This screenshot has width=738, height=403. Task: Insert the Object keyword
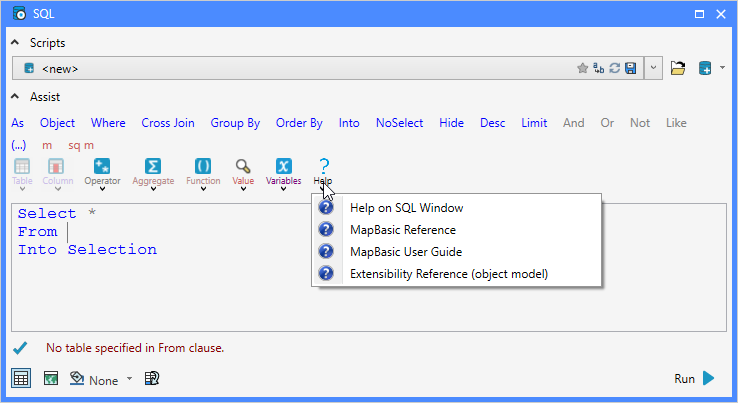(x=57, y=123)
